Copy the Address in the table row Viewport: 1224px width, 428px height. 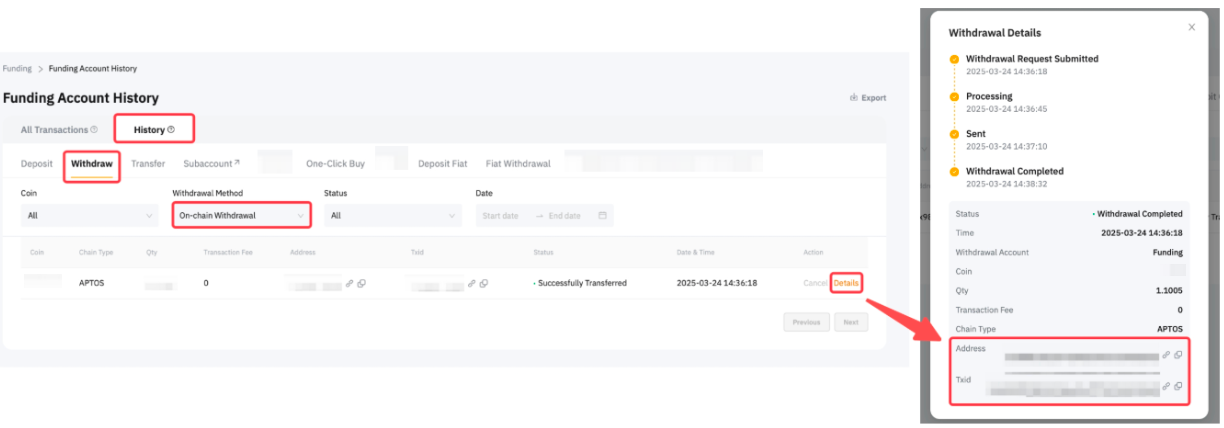pos(361,283)
